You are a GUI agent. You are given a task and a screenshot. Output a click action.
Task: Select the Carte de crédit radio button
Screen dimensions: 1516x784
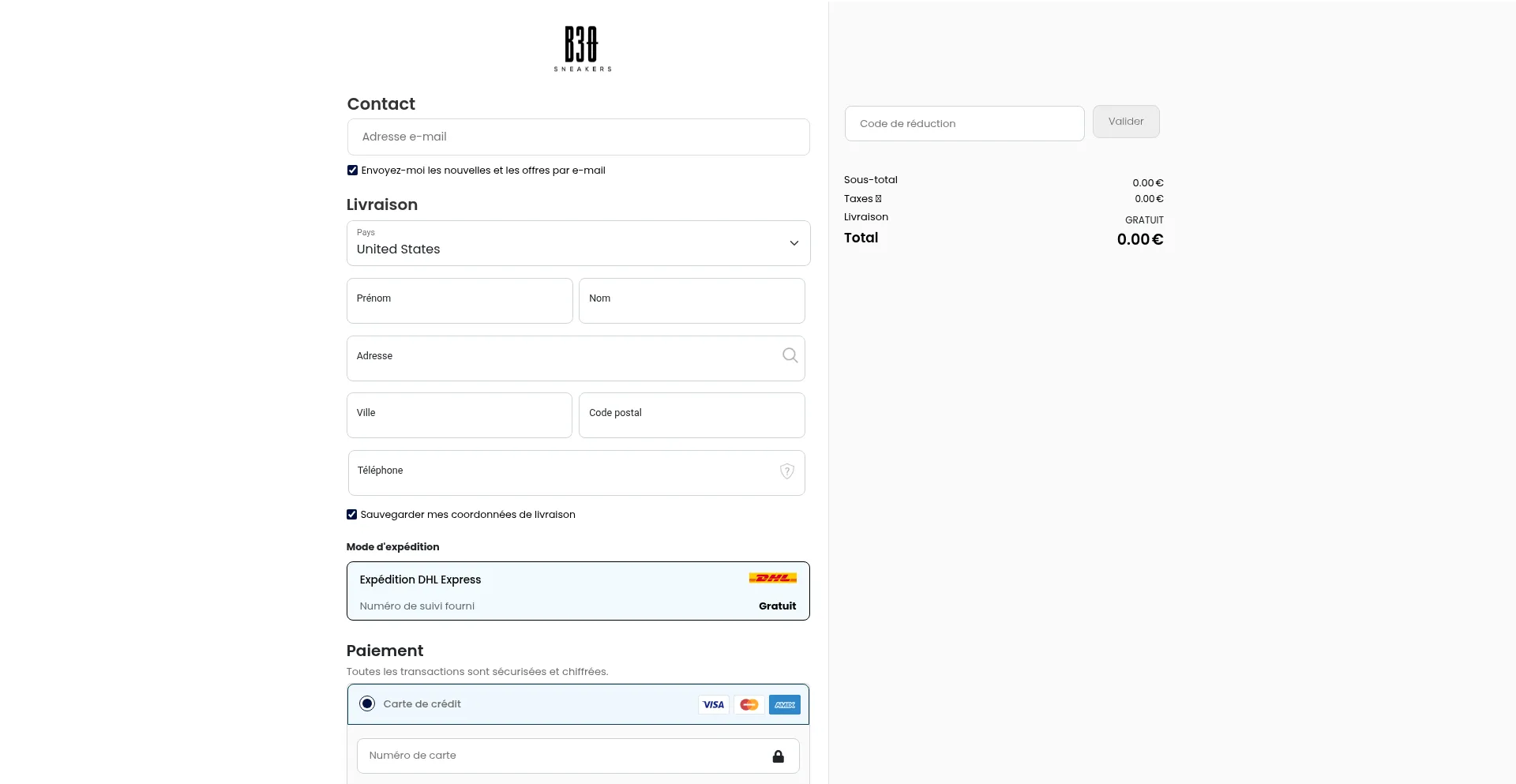[x=367, y=703]
